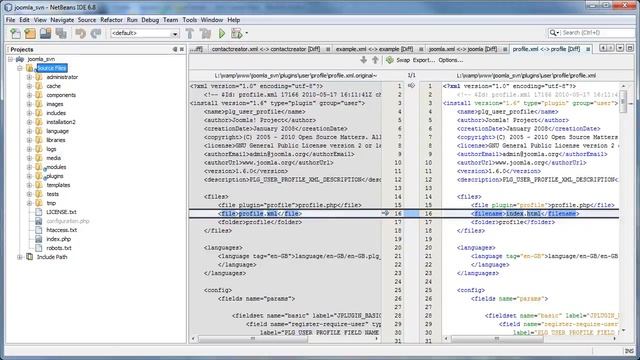Run the project with the green arrow

pyautogui.click(x=222, y=33)
